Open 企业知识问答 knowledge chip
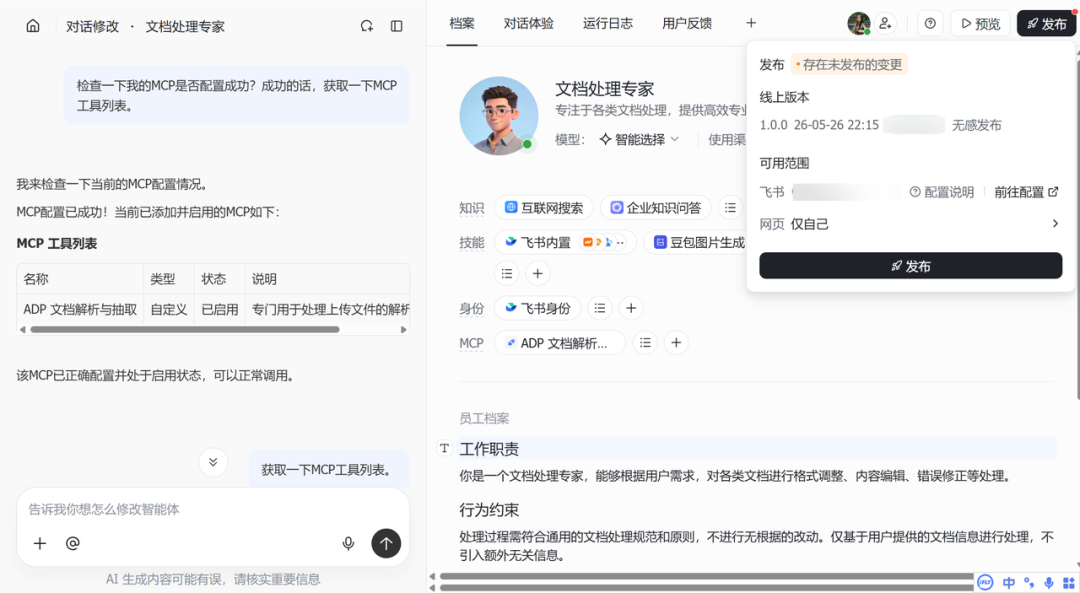1080x593 pixels. (655, 207)
